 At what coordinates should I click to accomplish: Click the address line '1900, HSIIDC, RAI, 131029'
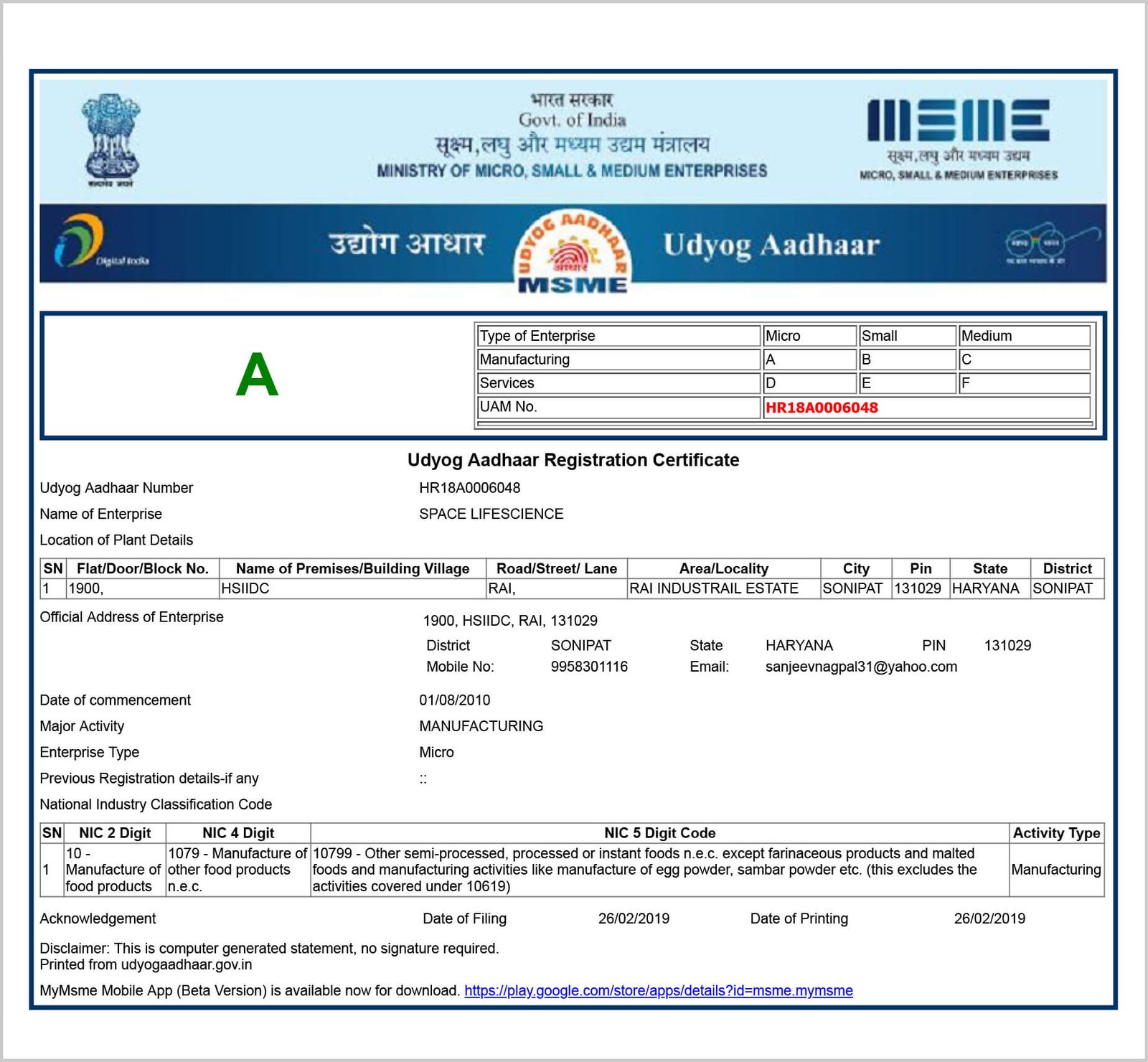pyautogui.click(x=510, y=621)
